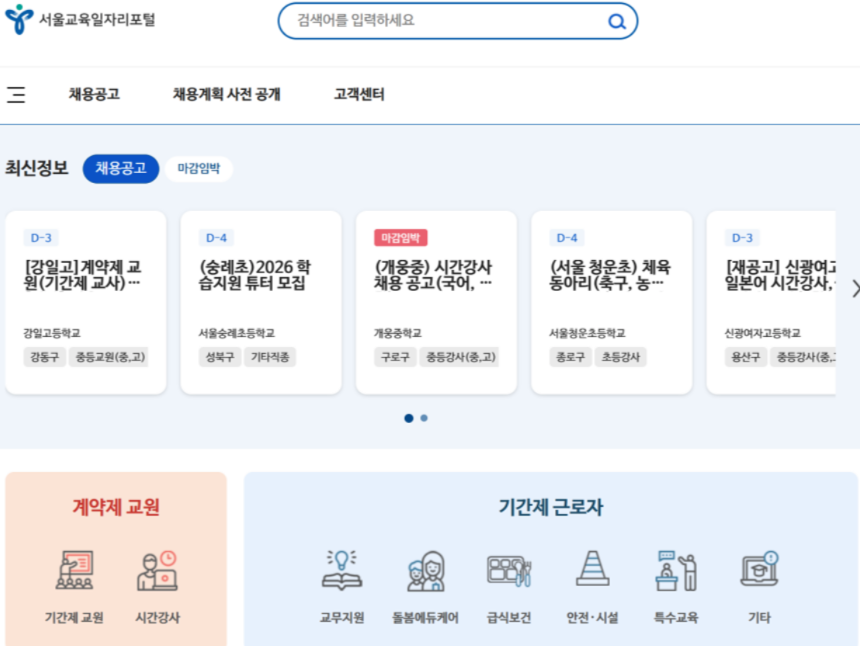Click the 신광여자고등학교 school name
Screen dimensions: 860x646
(x=763, y=333)
